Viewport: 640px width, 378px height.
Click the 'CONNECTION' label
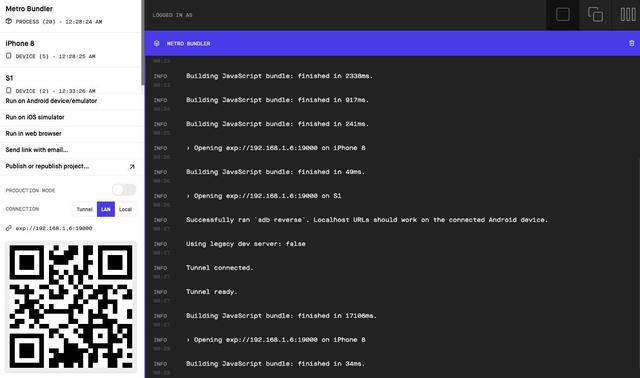22,209
